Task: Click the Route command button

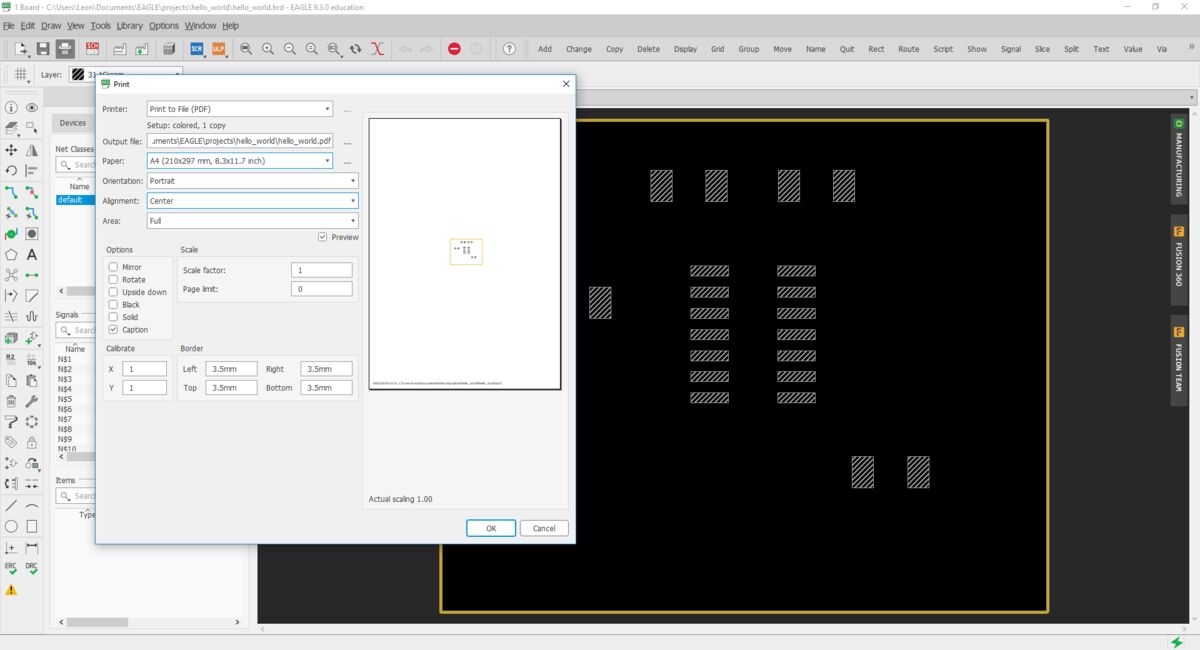Action: (x=908, y=49)
